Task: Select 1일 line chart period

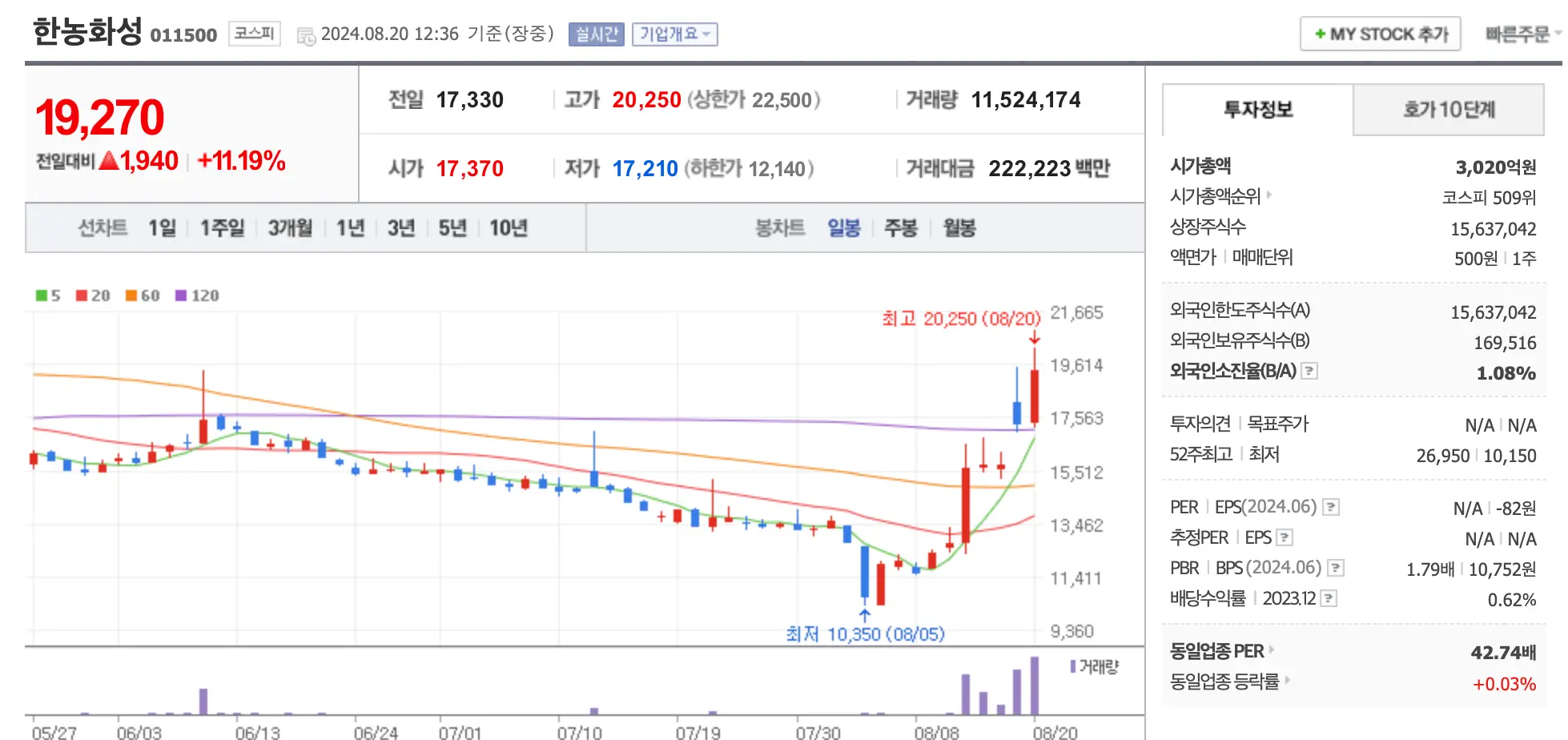Action: 162,228
